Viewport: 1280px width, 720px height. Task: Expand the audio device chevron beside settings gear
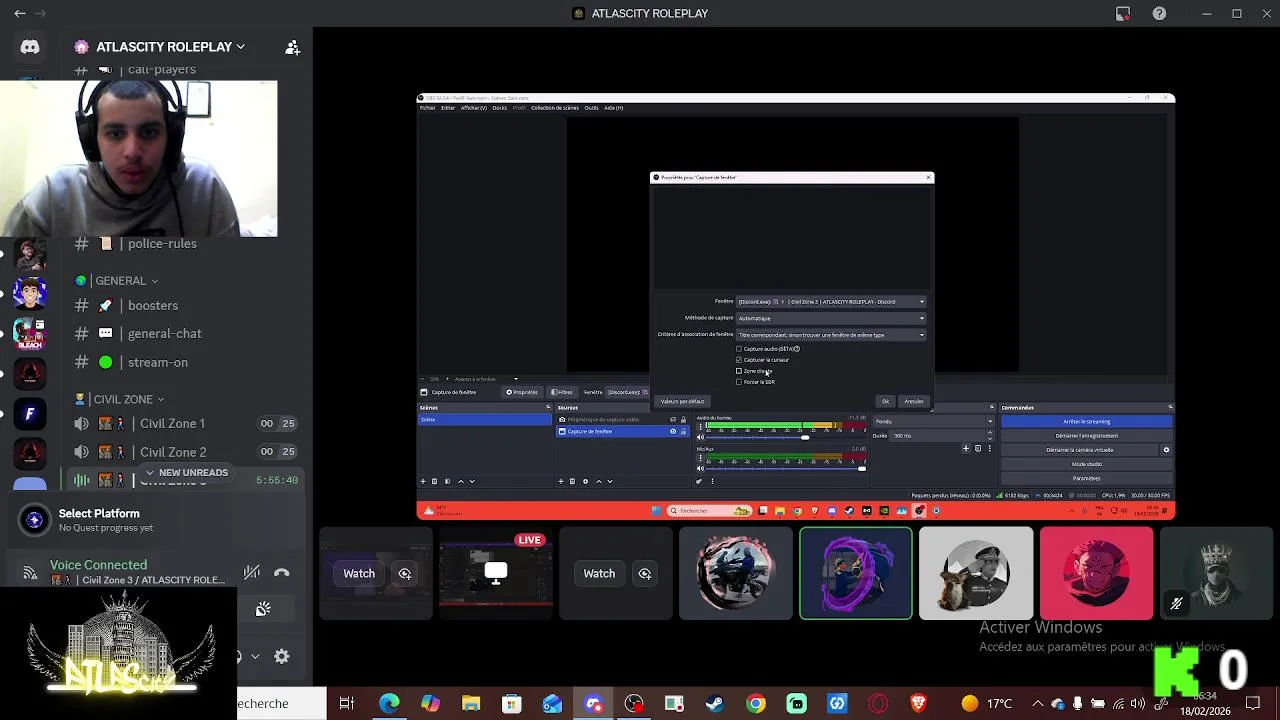255,656
